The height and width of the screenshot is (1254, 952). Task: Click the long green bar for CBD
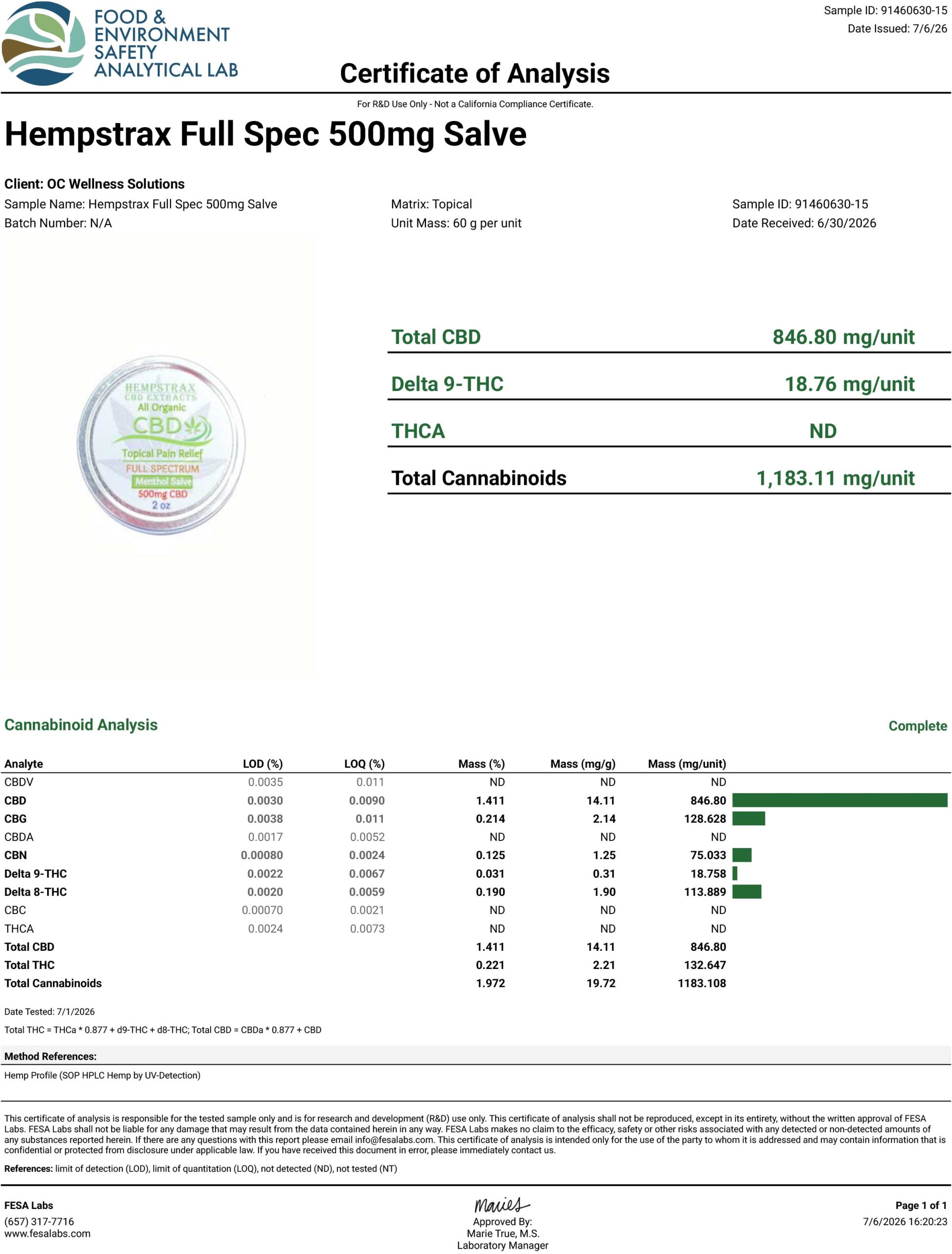click(840, 800)
